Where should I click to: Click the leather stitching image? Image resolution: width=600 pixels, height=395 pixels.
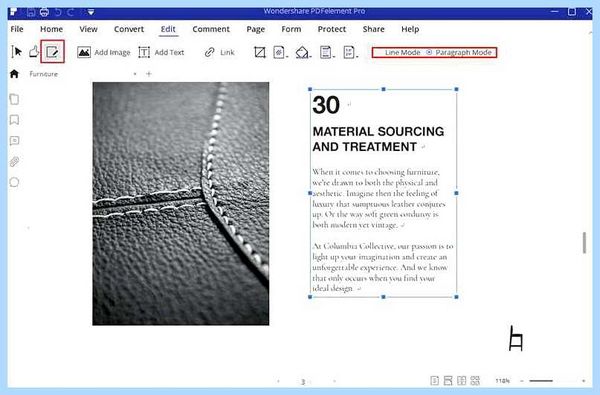tap(181, 204)
